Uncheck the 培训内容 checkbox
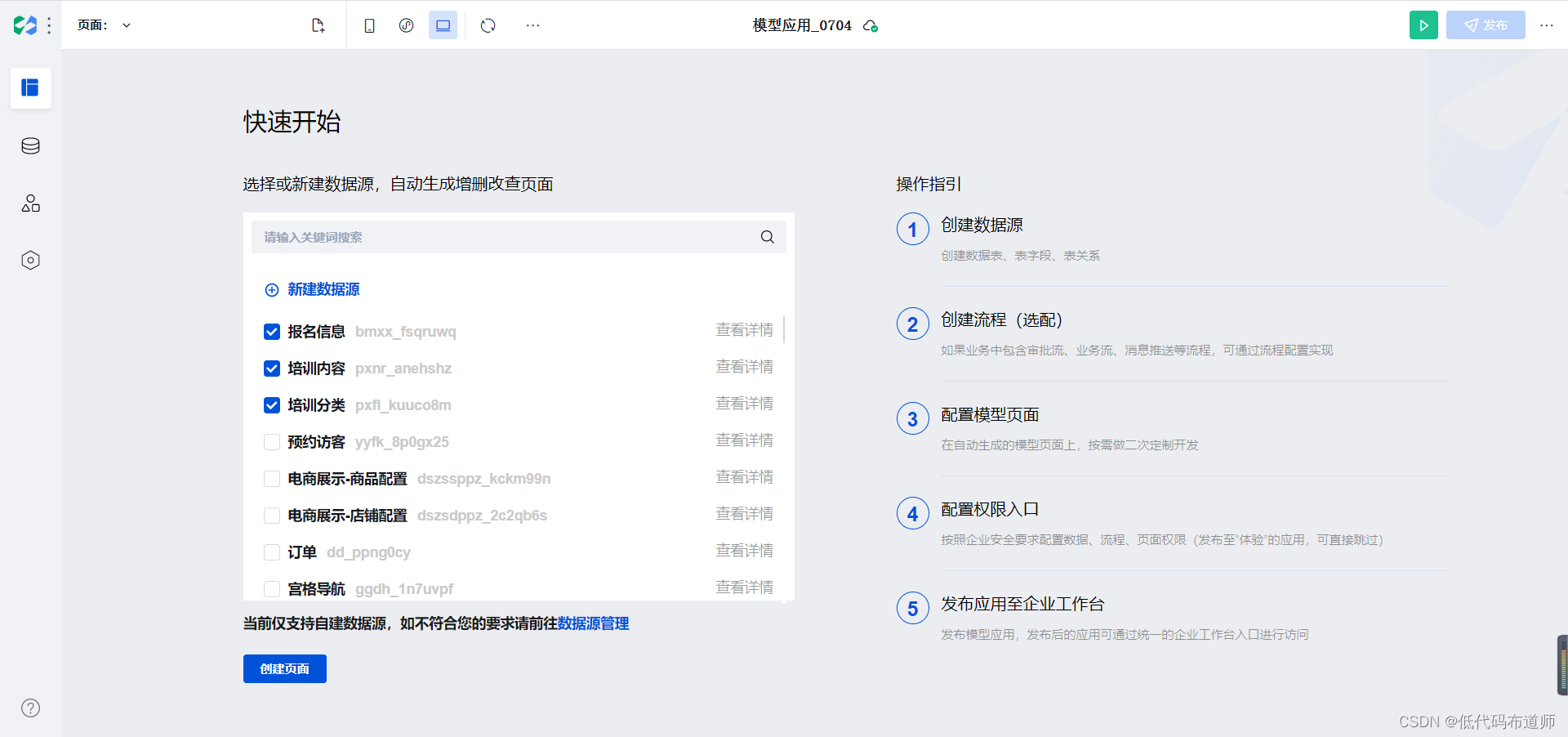This screenshot has width=1568, height=737. (x=272, y=368)
